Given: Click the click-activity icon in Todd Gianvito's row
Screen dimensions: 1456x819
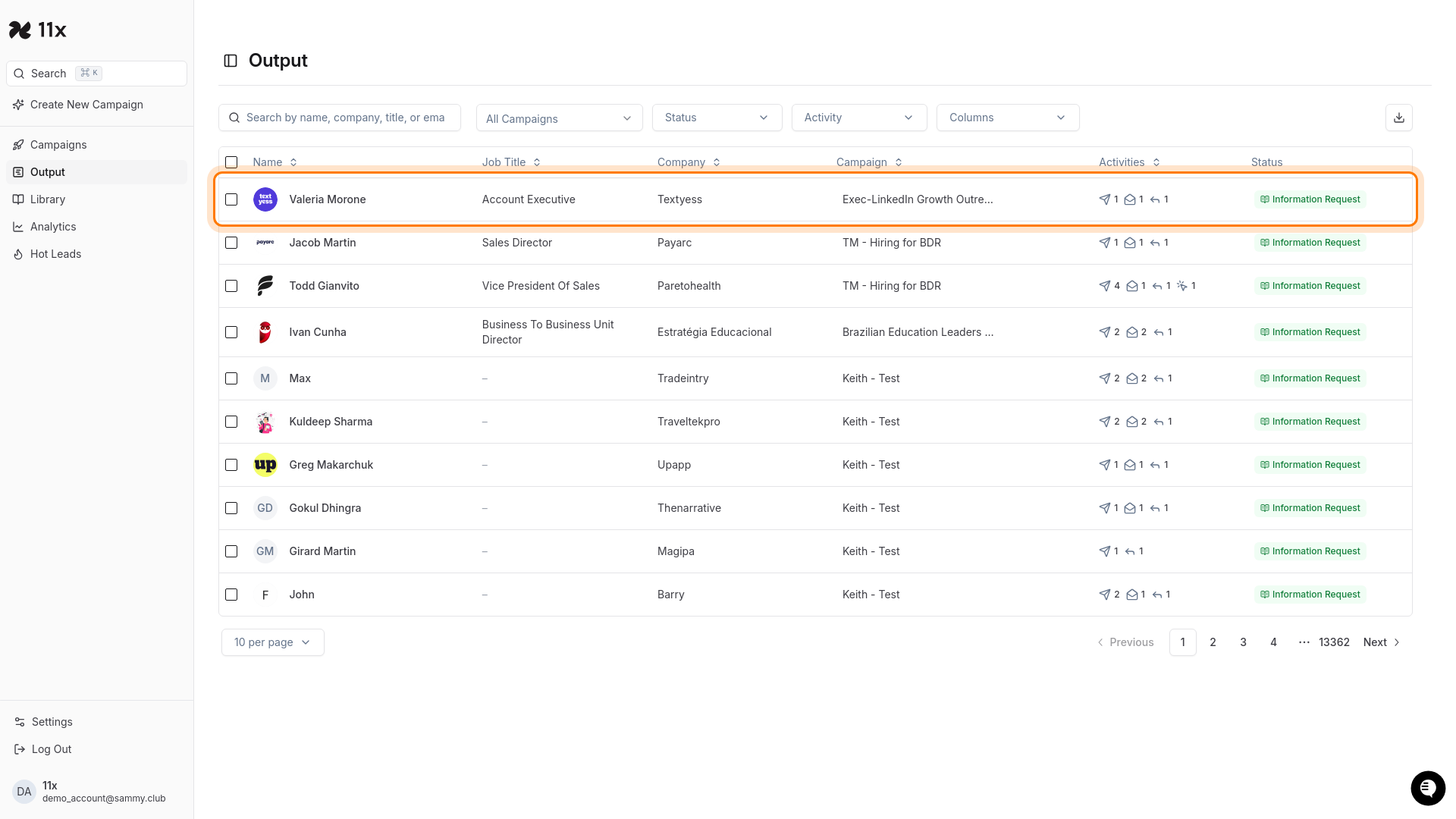Looking at the screenshot, I should 1182,286.
